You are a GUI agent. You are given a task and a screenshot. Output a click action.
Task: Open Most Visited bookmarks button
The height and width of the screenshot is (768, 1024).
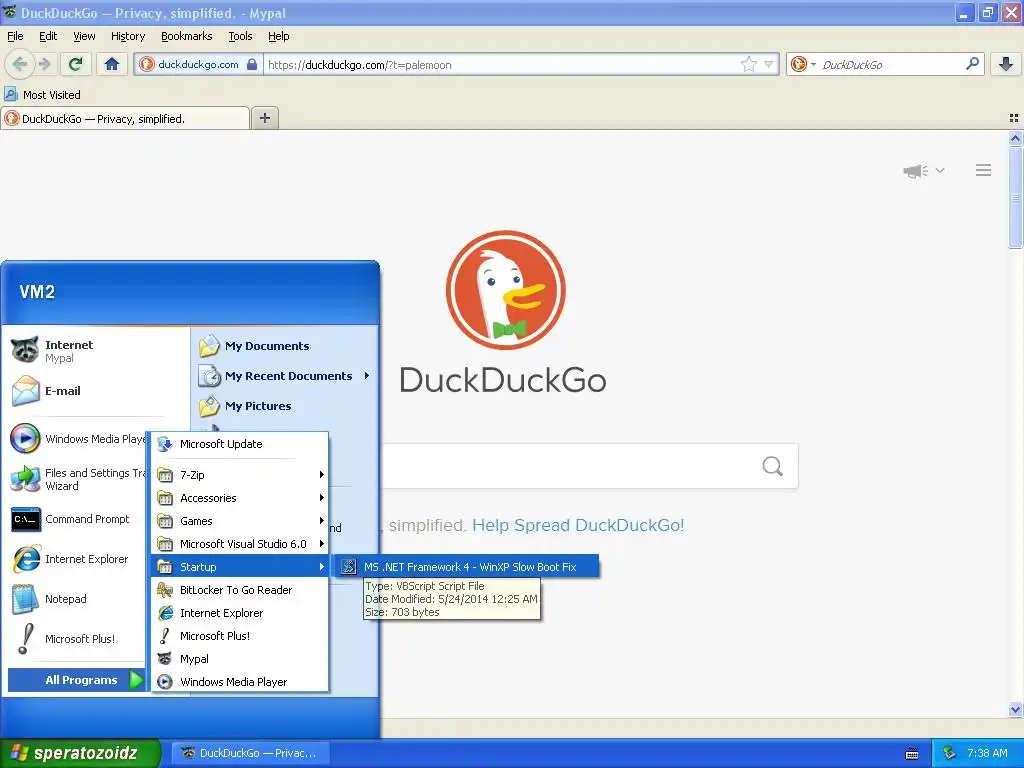pos(42,95)
